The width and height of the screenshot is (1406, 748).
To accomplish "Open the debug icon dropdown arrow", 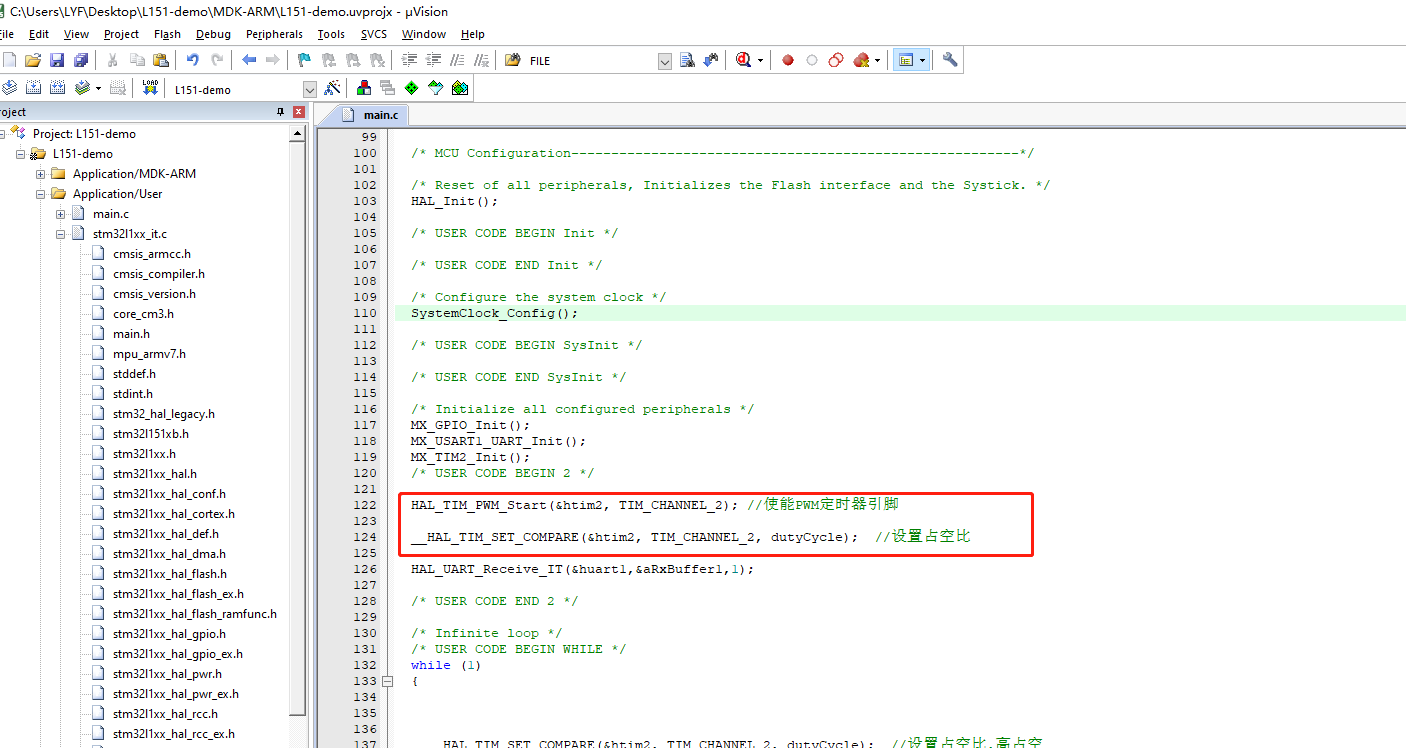I will pos(760,60).
